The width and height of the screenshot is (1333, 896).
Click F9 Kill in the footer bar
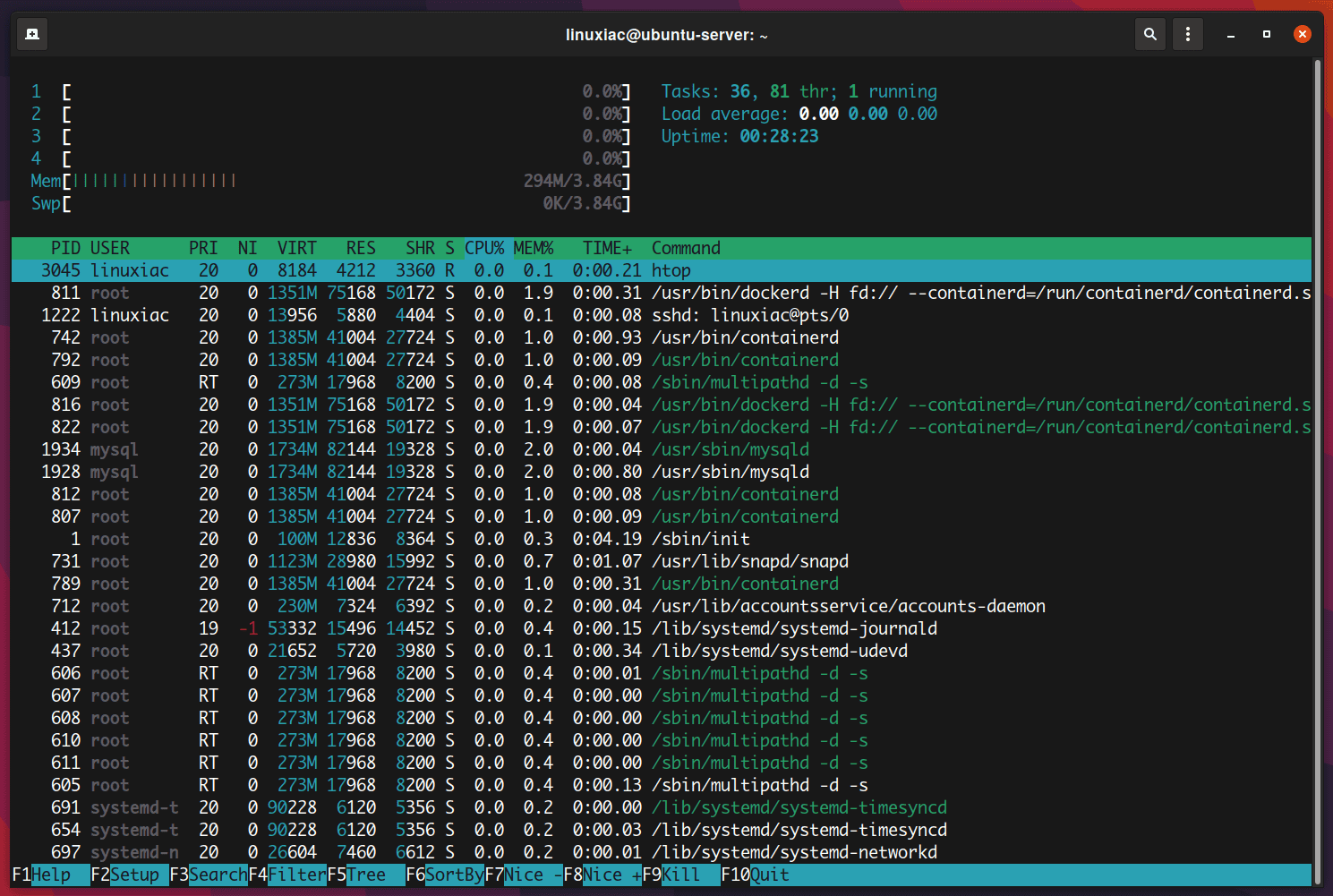[680, 875]
